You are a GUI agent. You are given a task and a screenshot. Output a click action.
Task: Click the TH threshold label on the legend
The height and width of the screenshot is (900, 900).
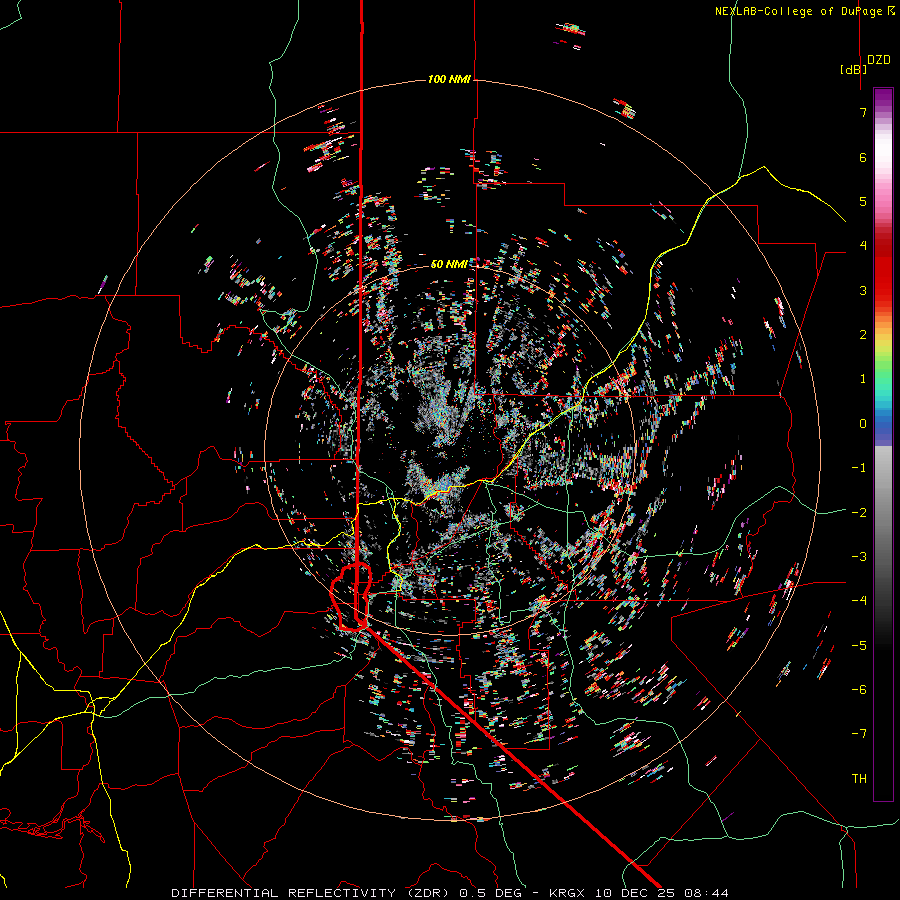pyautogui.click(x=859, y=779)
